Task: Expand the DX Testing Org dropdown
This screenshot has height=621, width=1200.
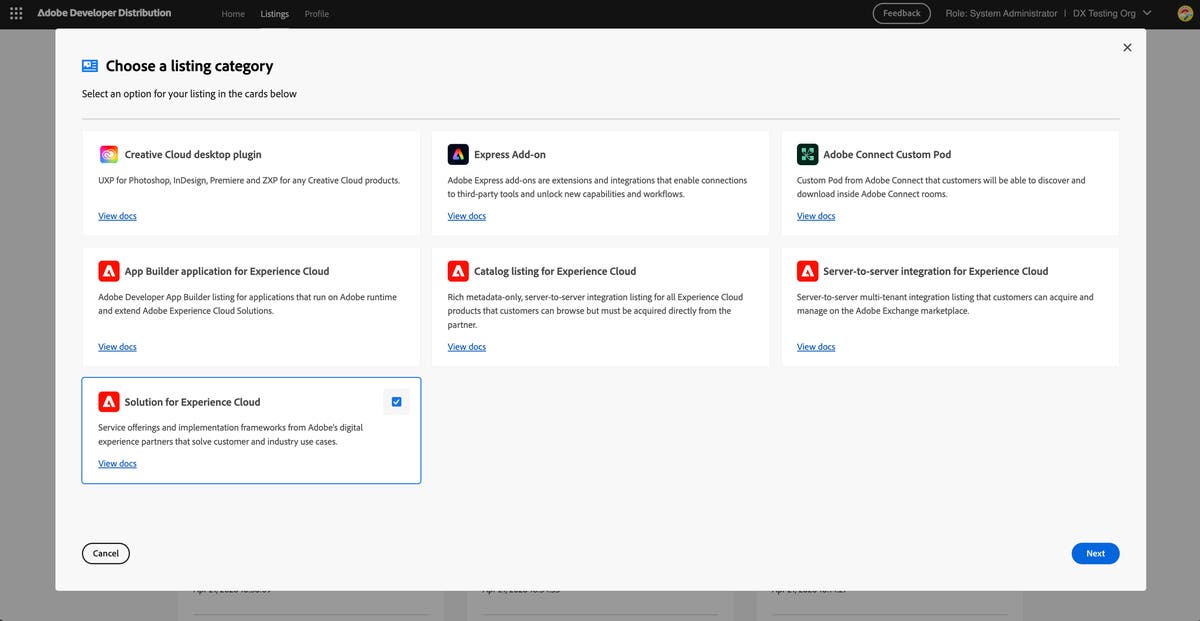Action: tap(1112, 13)
